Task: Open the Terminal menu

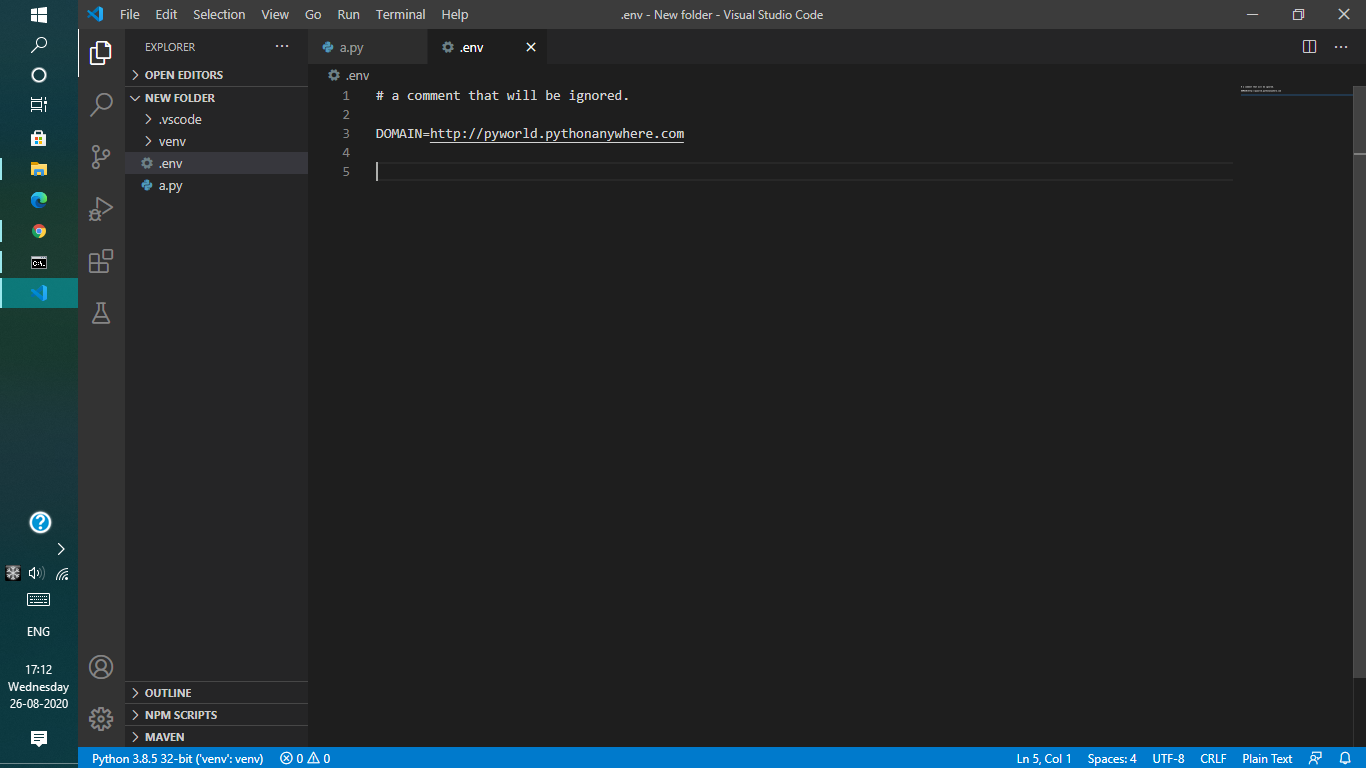Action: tap(400, 14)
